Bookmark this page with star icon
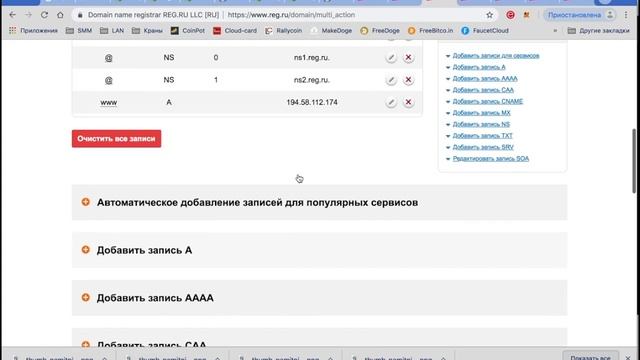Viewport: 640px width, 360px height. [489, 15]
